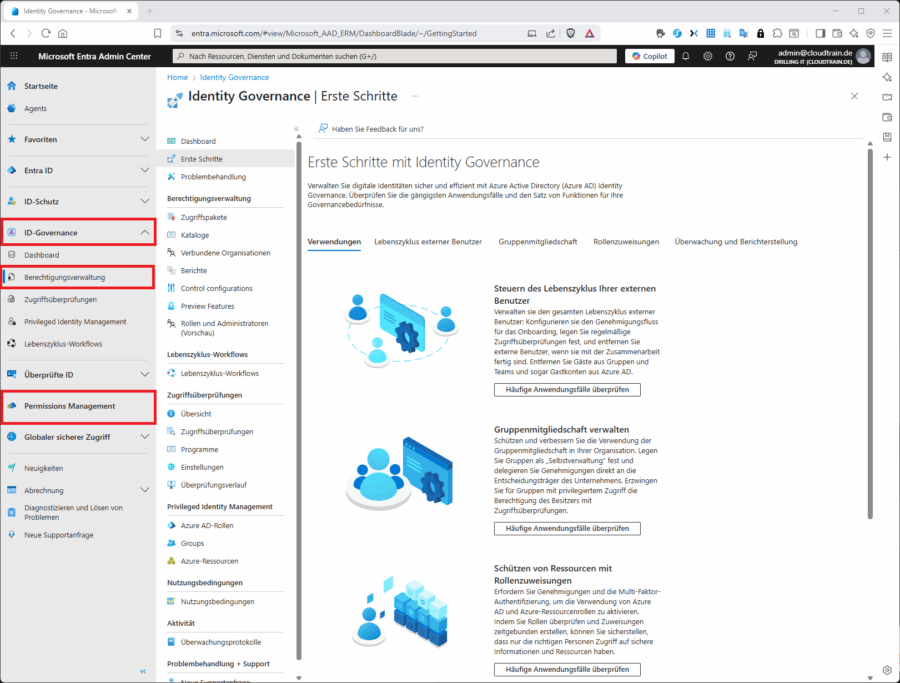The image size is (900, 683).
Task: Click Häufige Anwendungsfälle überprüfen under external users
Action: (x=567, y=390)
